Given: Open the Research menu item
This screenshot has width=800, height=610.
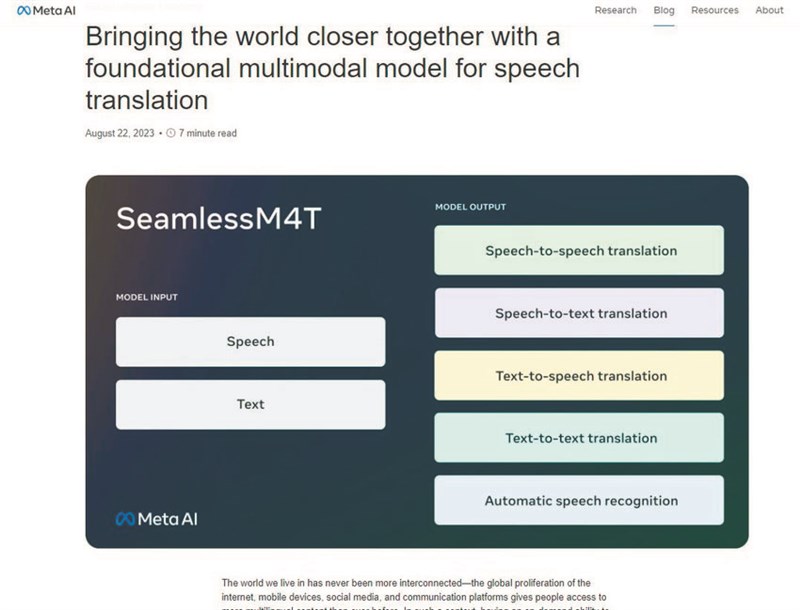Looking at the screenshot, I should pos(615,10).
